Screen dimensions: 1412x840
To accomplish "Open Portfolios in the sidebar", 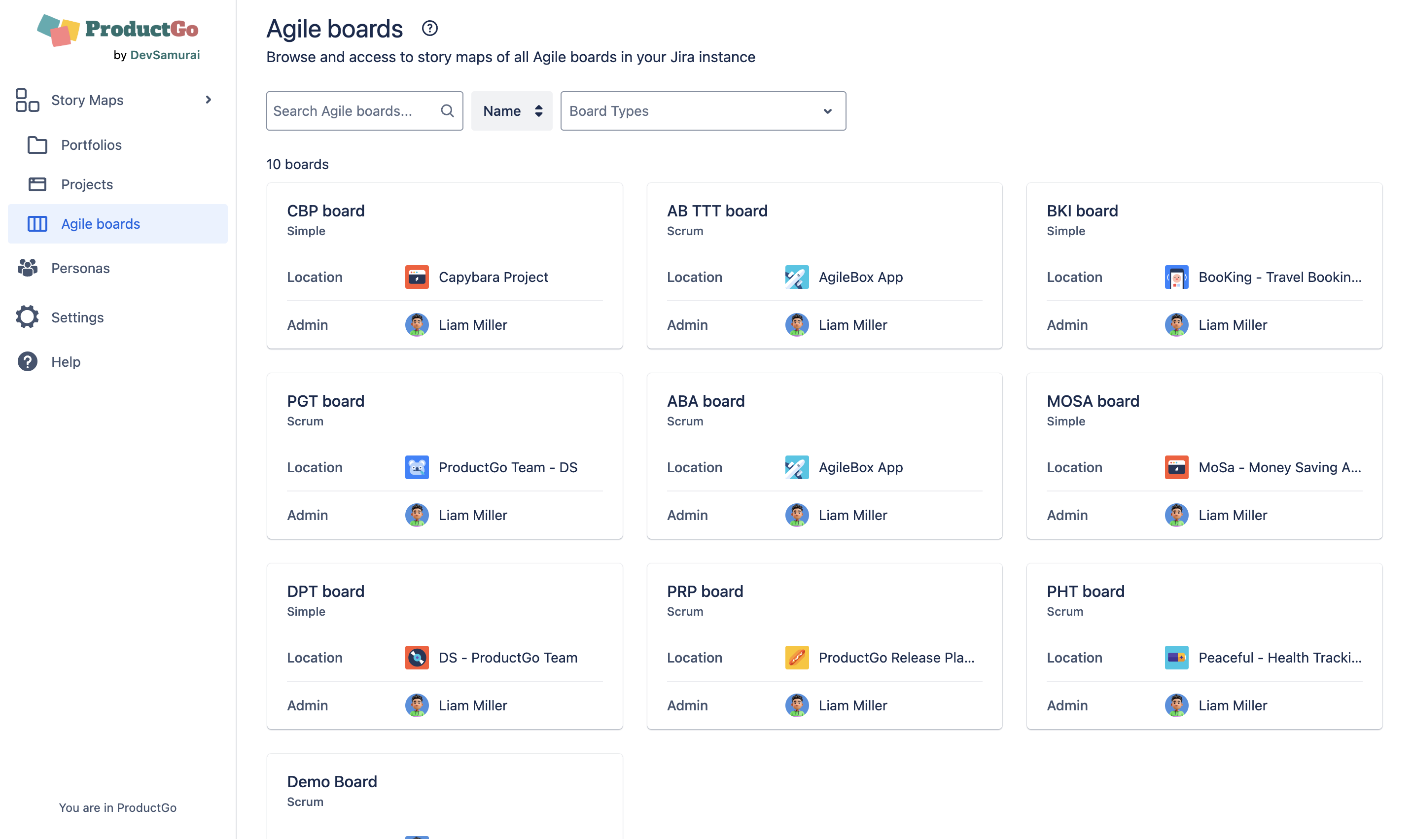I will pos(91,145).
